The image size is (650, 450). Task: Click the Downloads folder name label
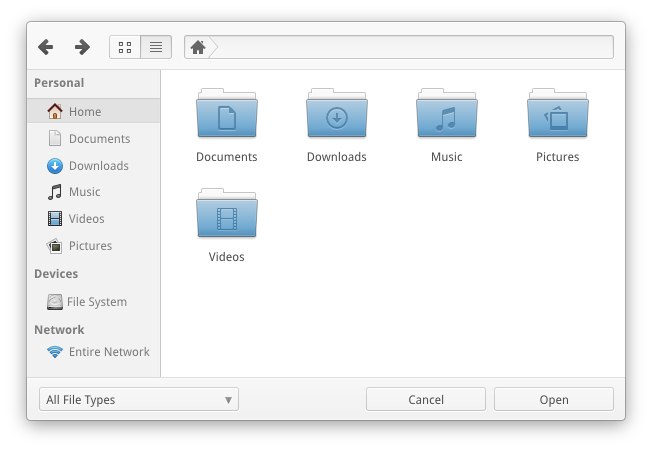[337, 157]
